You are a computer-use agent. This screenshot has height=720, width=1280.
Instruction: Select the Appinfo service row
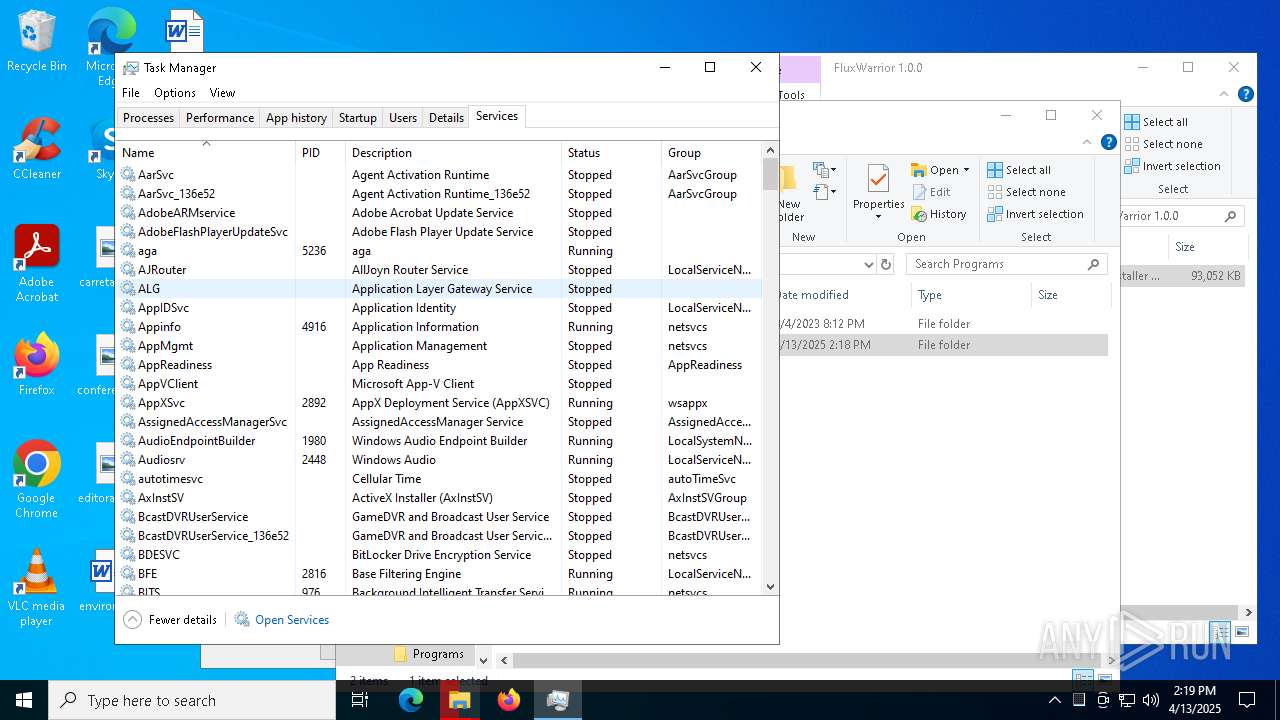439,327
